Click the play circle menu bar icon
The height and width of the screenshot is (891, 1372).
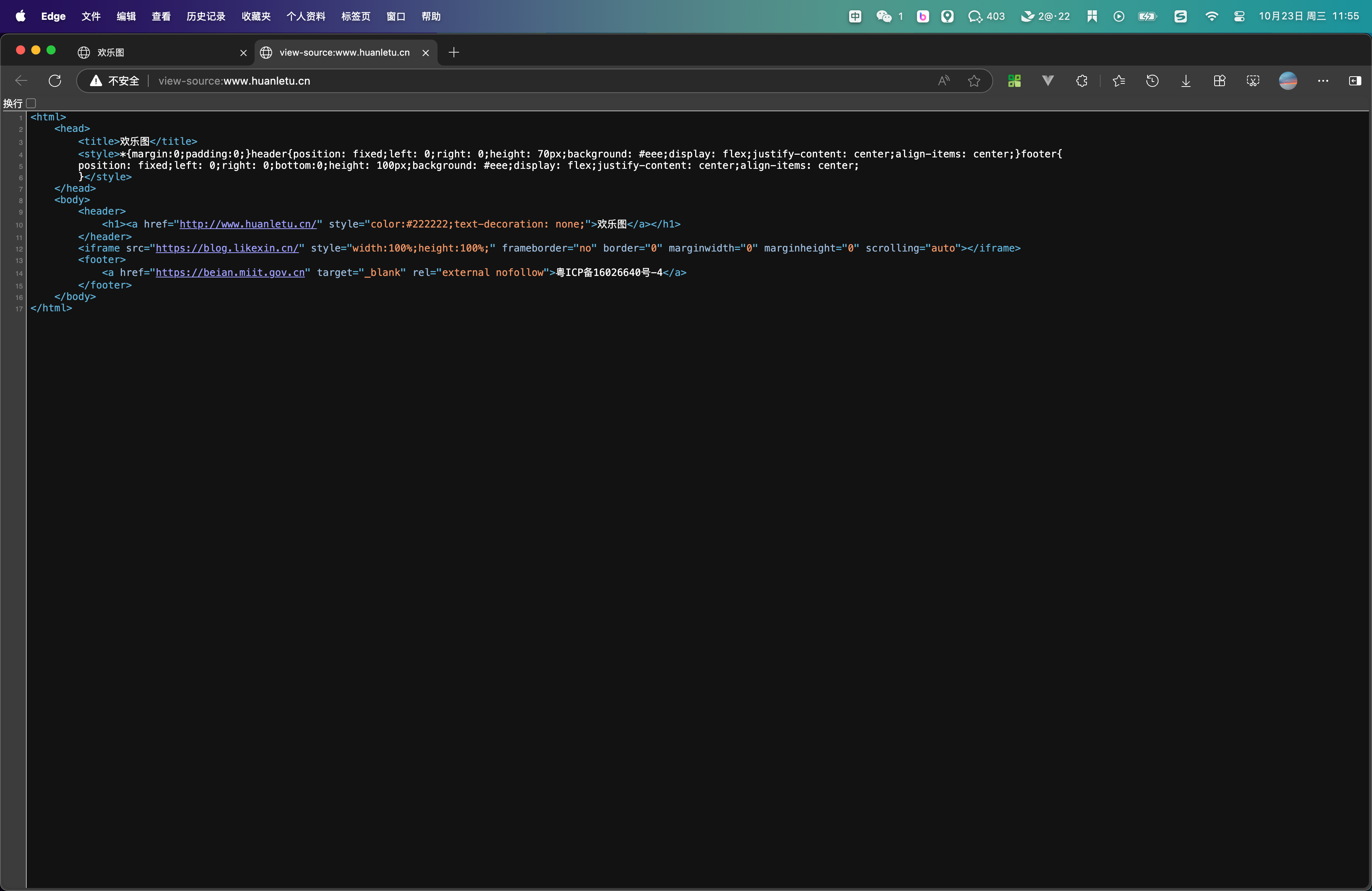1119,16
